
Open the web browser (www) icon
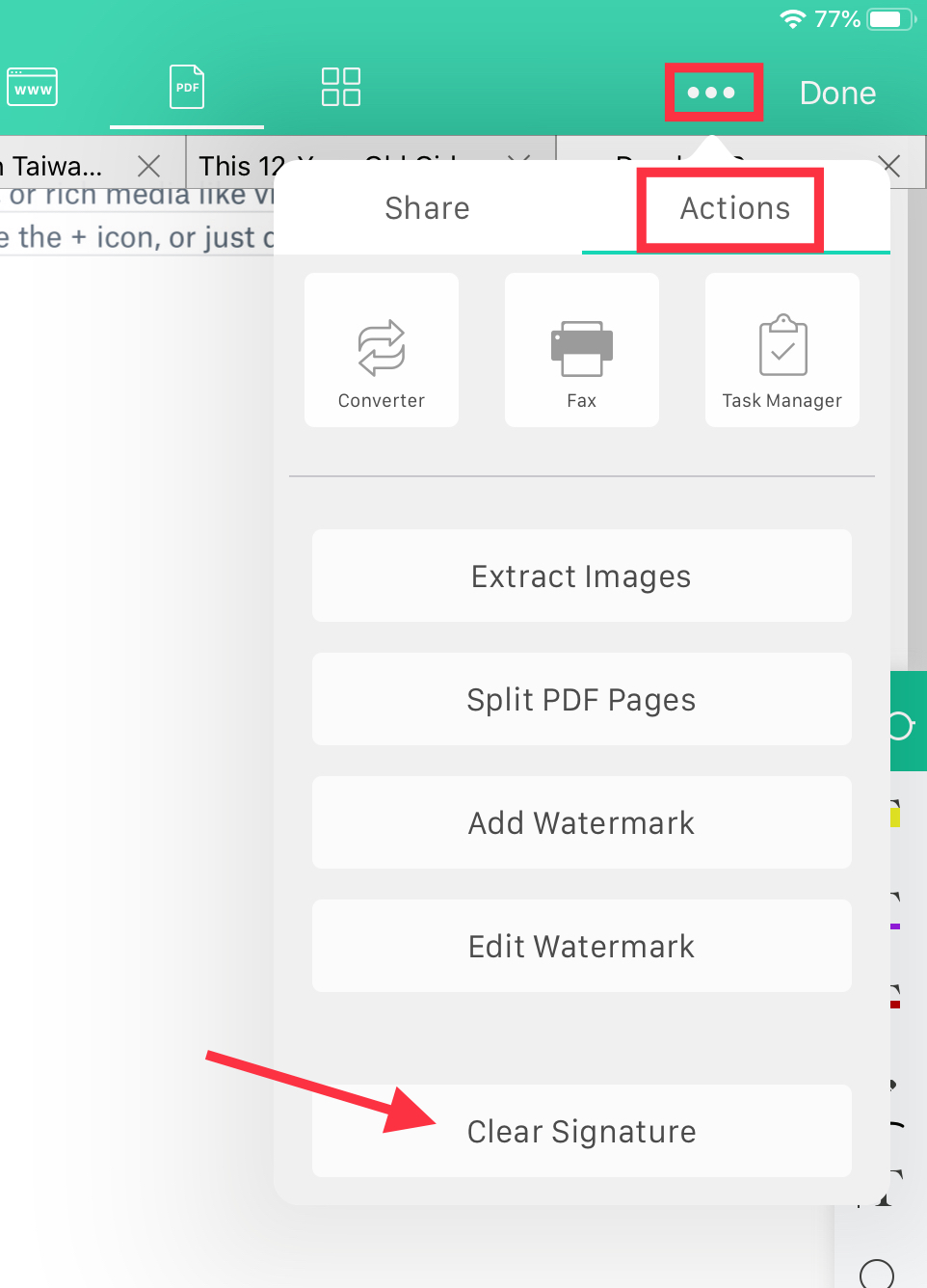pos(32,88)
